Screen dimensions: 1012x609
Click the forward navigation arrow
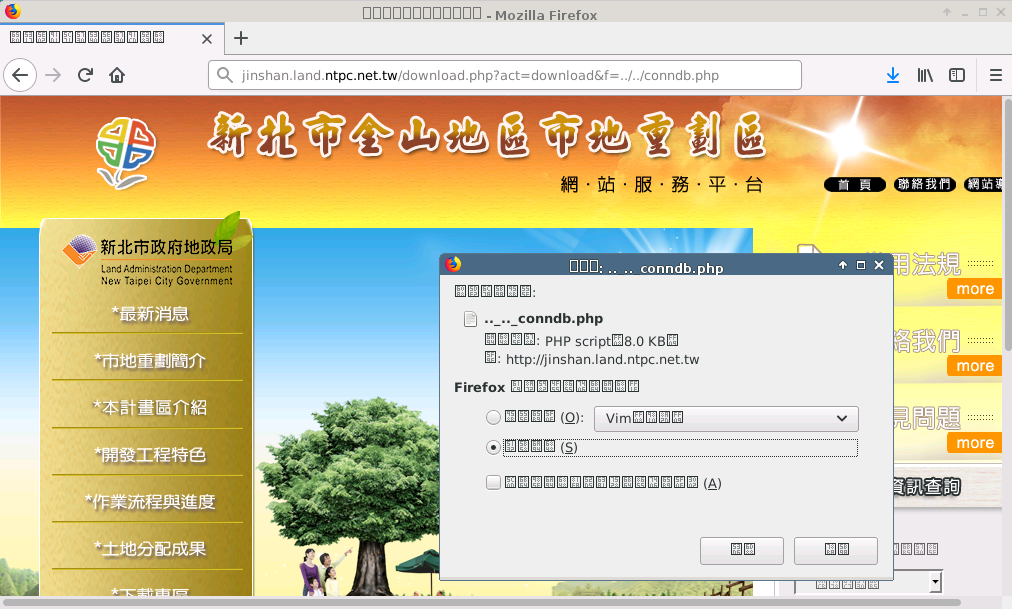tap(53, 75)
